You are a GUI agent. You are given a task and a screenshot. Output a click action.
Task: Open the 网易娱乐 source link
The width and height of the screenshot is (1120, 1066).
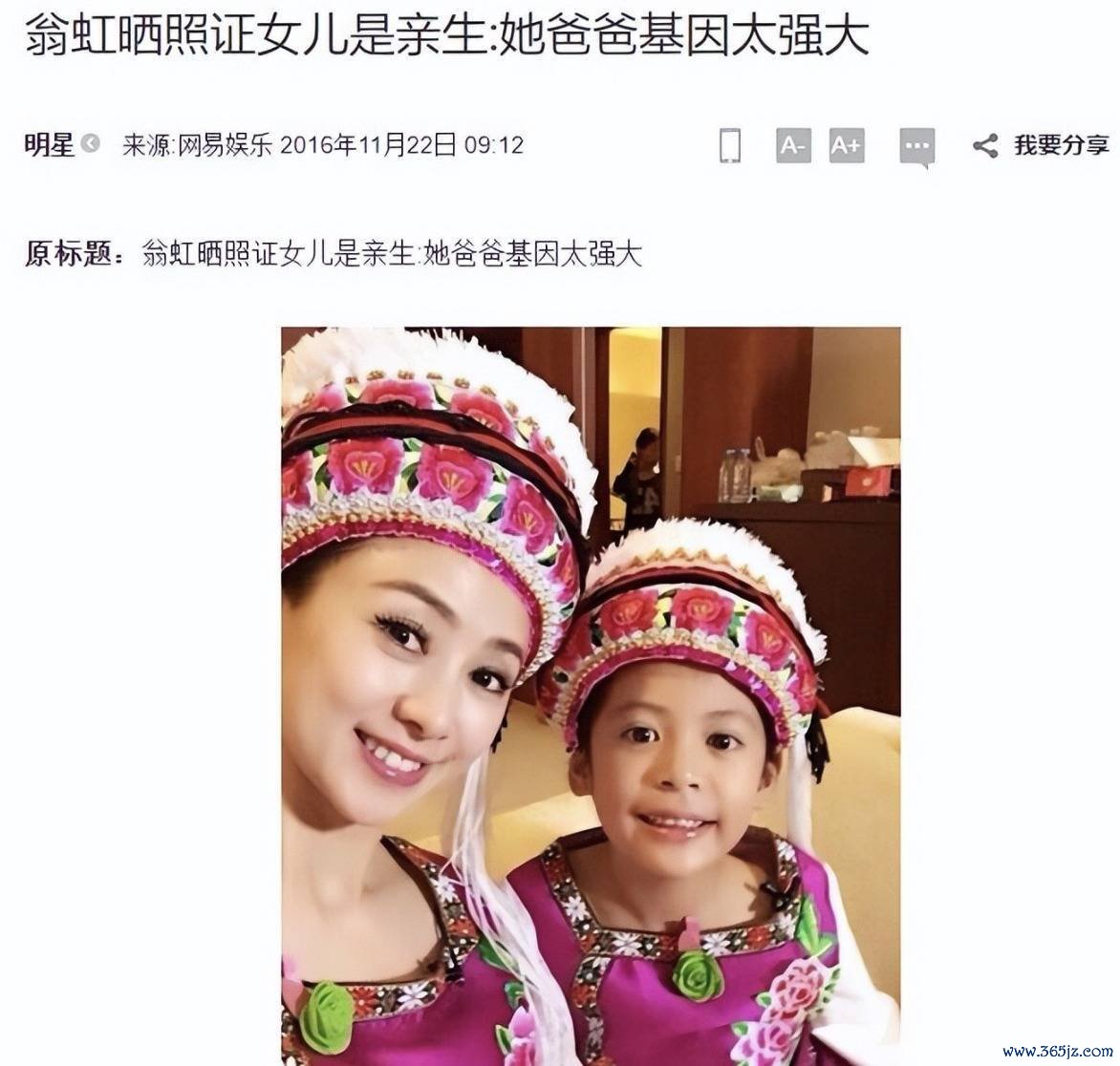click(x=226, y=145)
